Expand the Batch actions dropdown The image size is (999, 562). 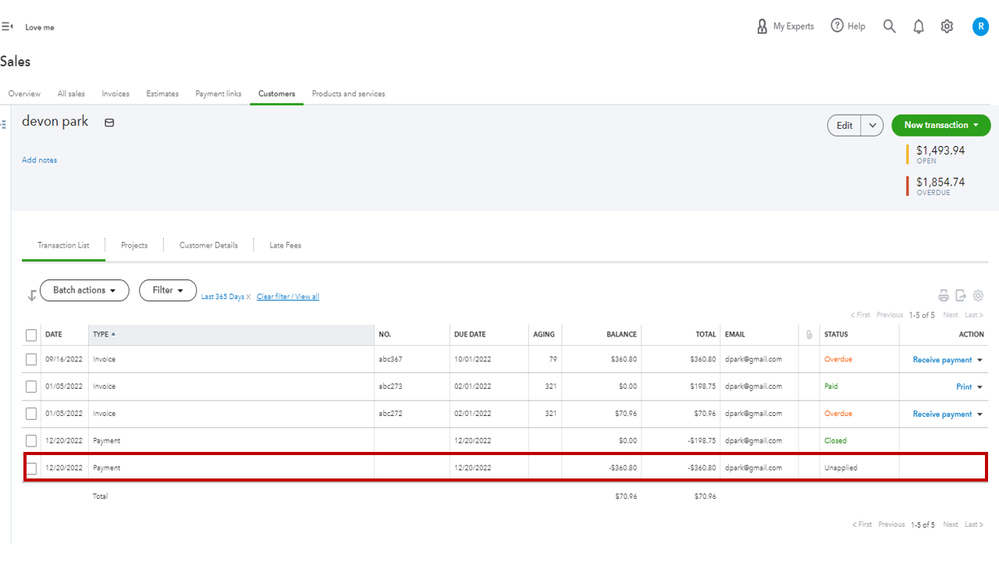click(x=84, y=290)
